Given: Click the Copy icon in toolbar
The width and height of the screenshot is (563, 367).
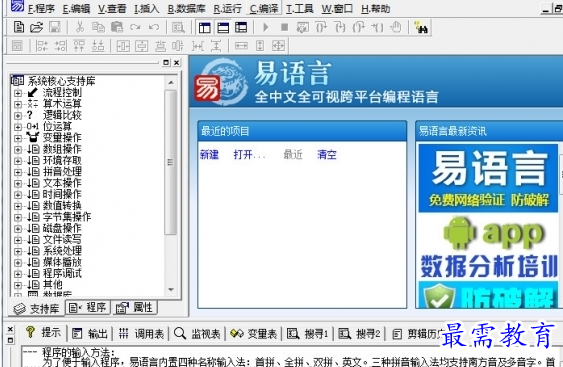Looking at the screenshot, I should coord(98,27).
